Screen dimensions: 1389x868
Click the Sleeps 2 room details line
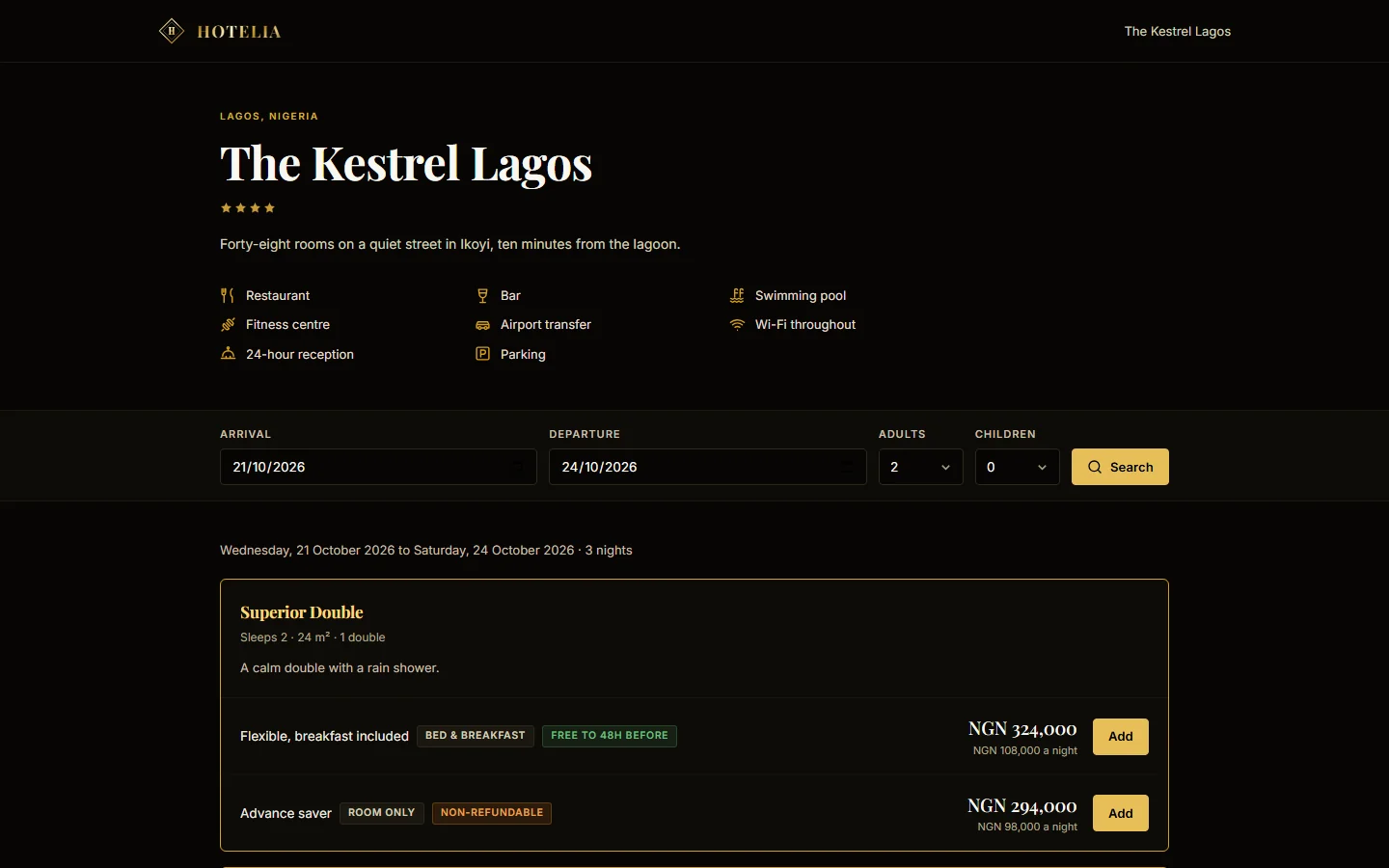313,637
